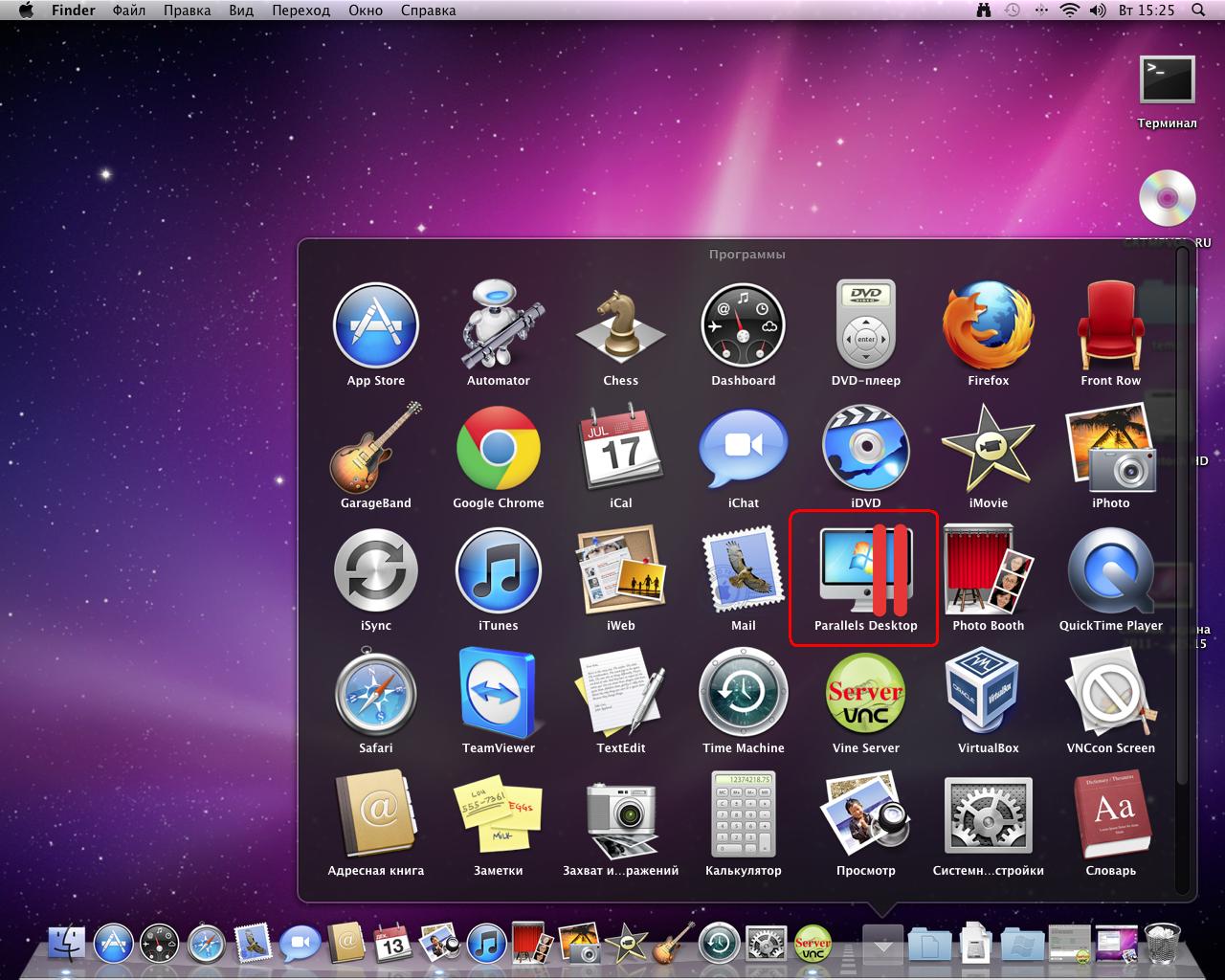Open Vine Server in the Программы grid
The height and width of the screenshot is (980, 1225).
[x=866, y=694]
